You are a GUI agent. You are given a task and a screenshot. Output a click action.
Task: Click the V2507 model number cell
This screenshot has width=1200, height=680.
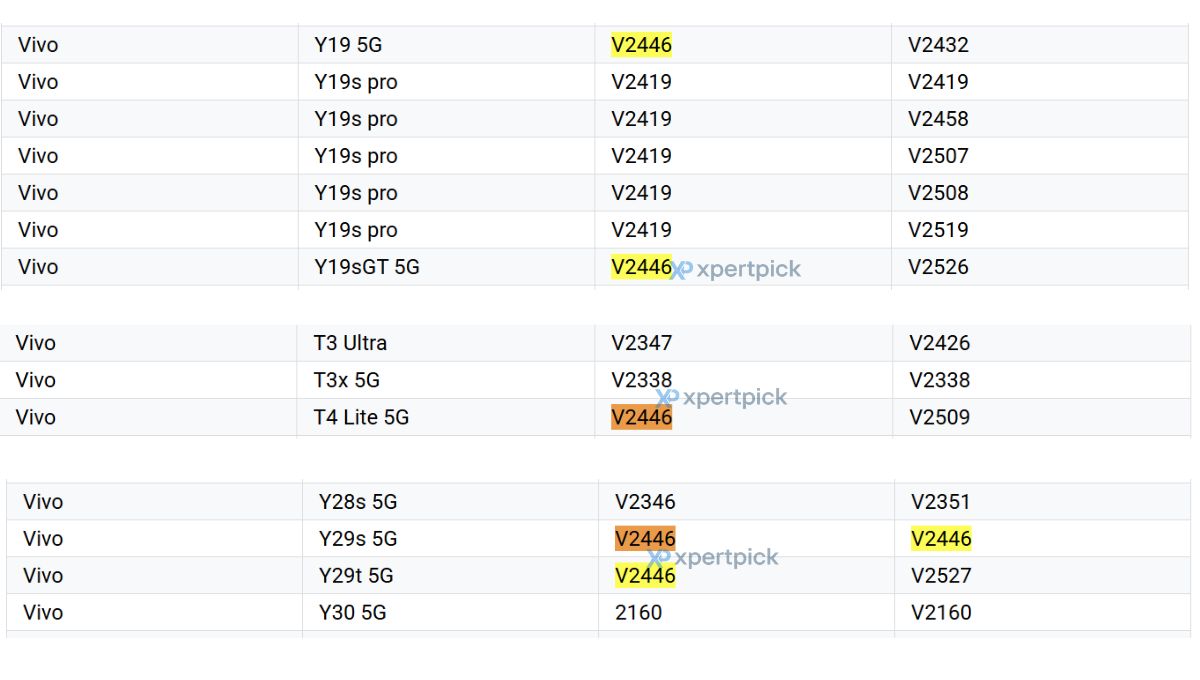938,156
